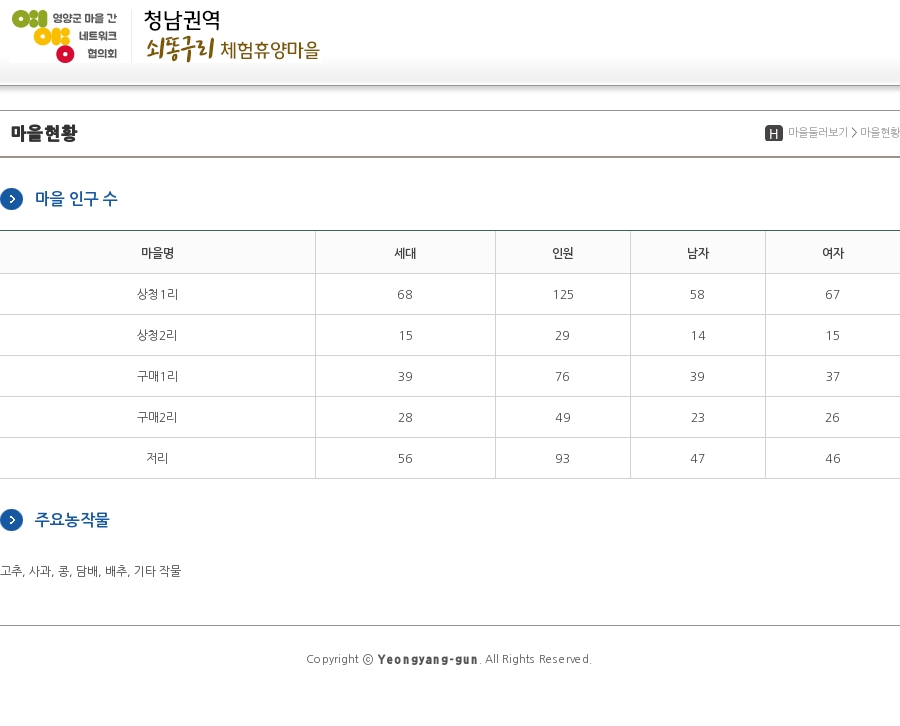Click the blue arrow icon beside 마을 인구 수
Image resolution: width=900 pixels, height=726 pixels.
[x=11, y=199]
